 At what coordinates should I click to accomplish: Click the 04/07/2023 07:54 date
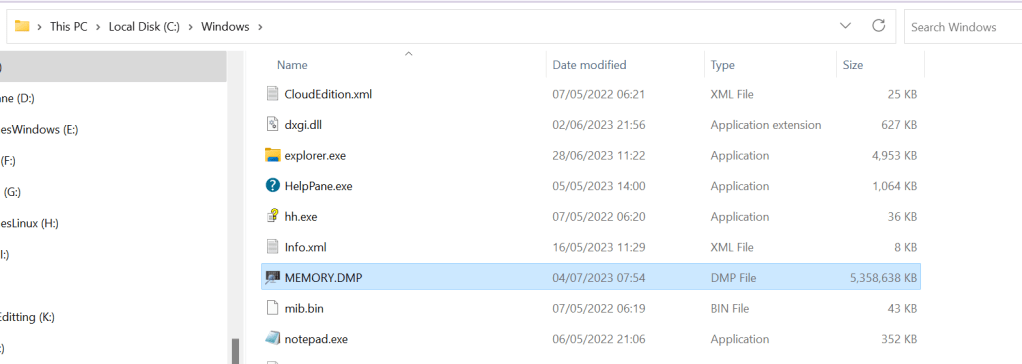click(x=598, y=278)
